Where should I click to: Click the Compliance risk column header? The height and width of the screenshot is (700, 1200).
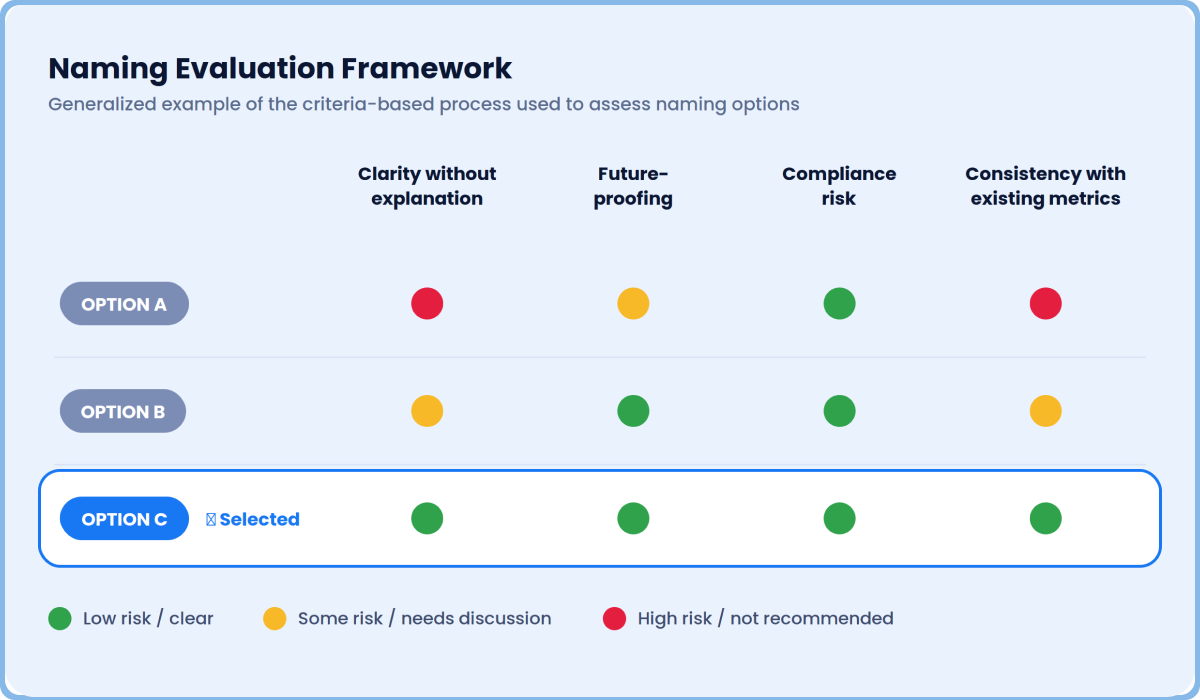pos(839,186)
